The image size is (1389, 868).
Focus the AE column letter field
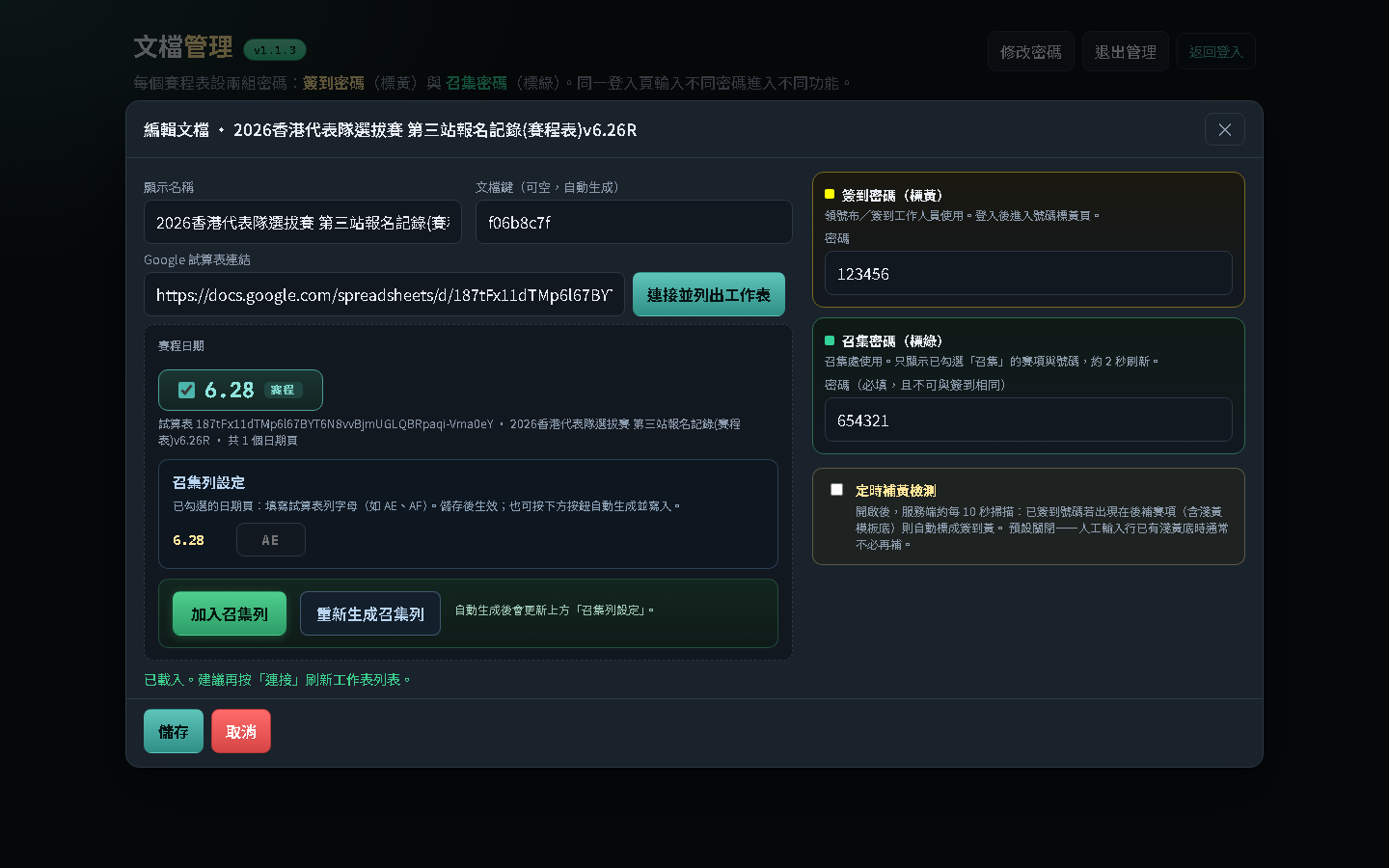tap(271, 540)
